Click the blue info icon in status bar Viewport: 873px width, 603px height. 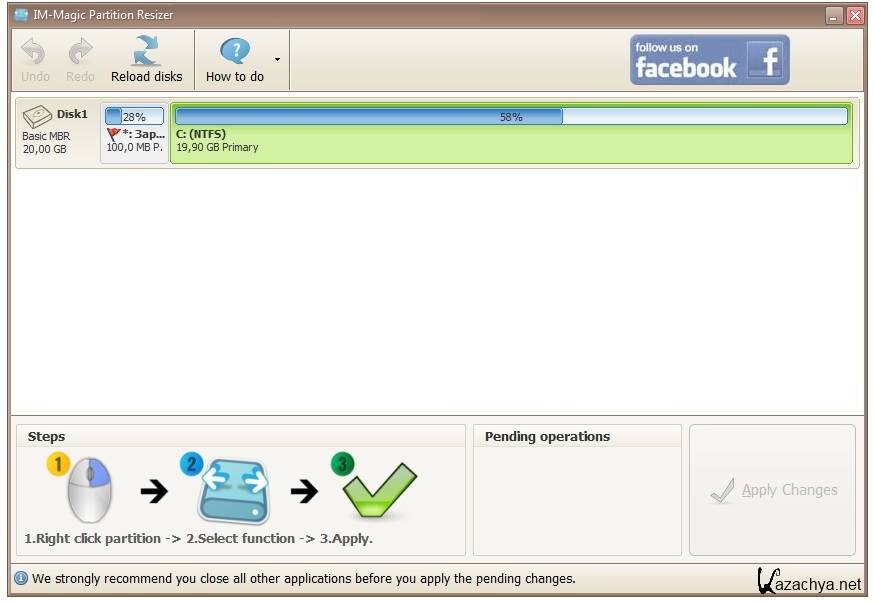(x=21, y=578)
